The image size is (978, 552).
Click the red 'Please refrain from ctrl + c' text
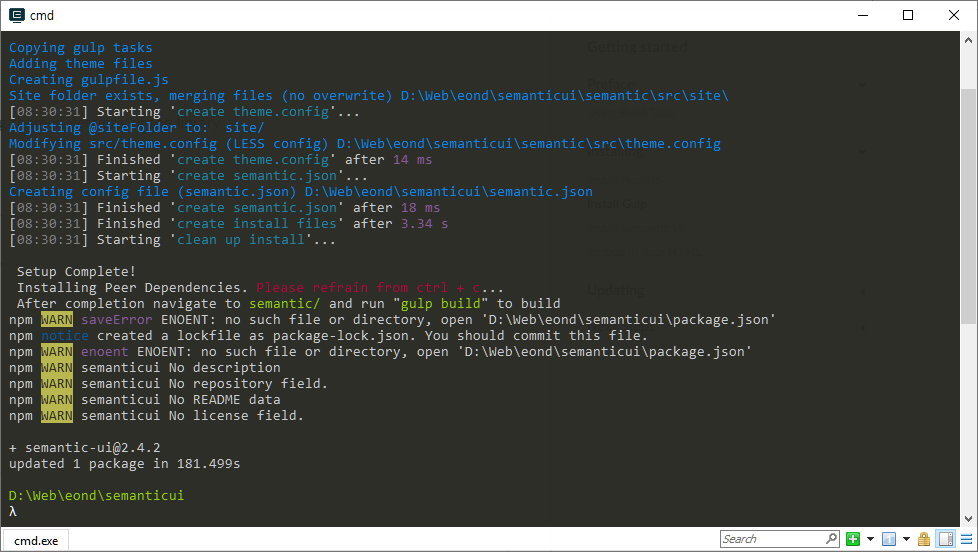point(368,288)
